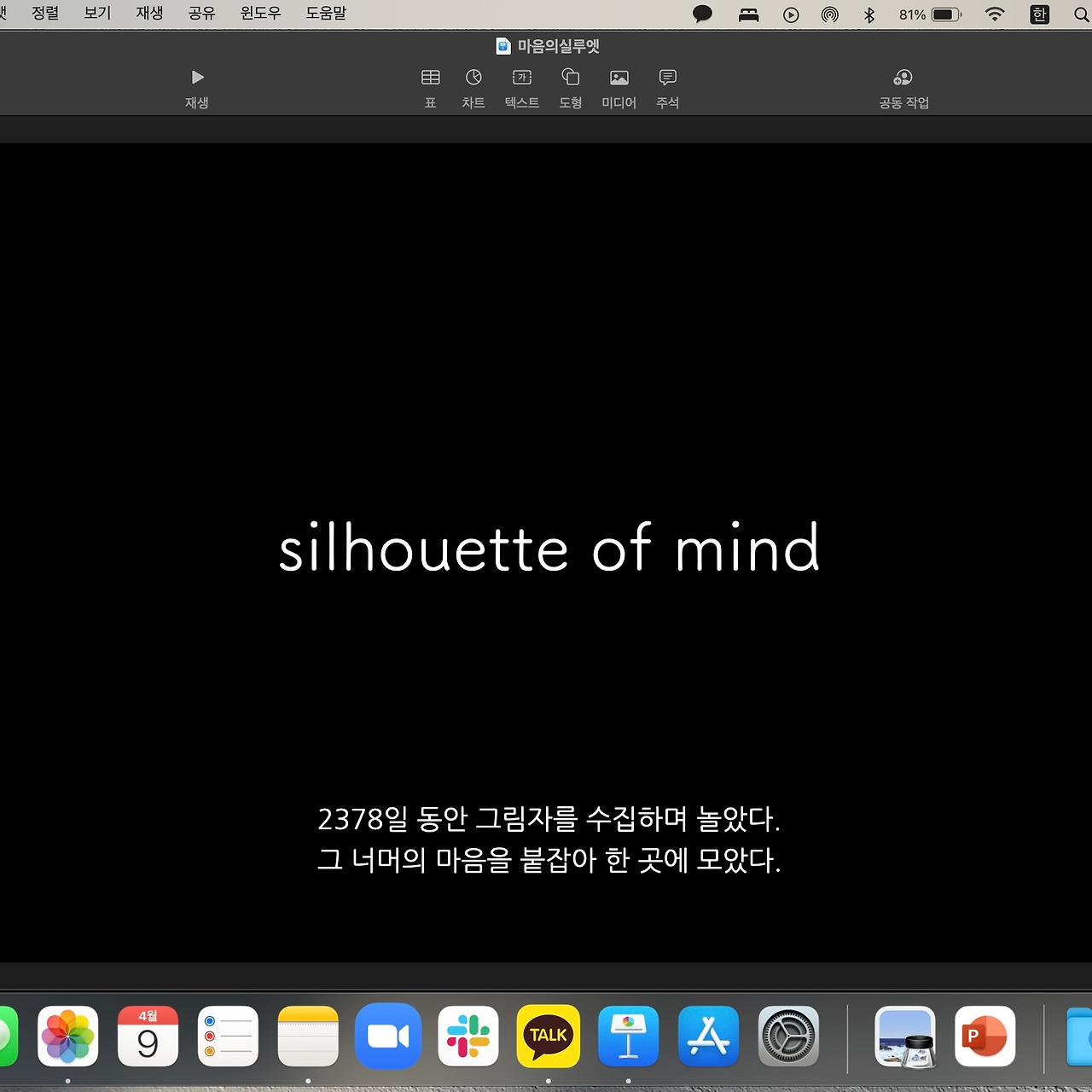Open the 도움말 menu

(x=326, y=14)
